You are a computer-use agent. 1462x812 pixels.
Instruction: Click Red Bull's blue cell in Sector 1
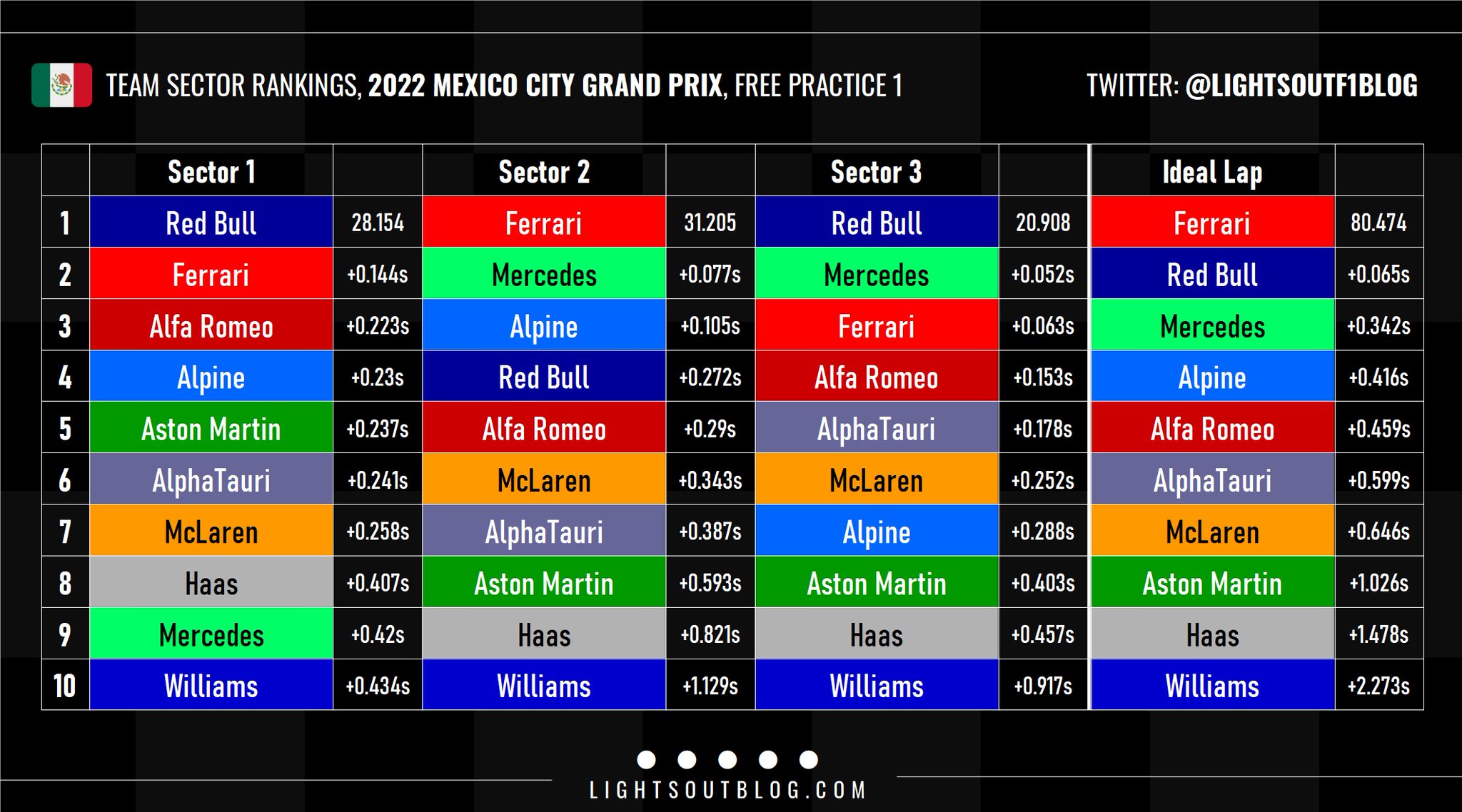(211, 223)
